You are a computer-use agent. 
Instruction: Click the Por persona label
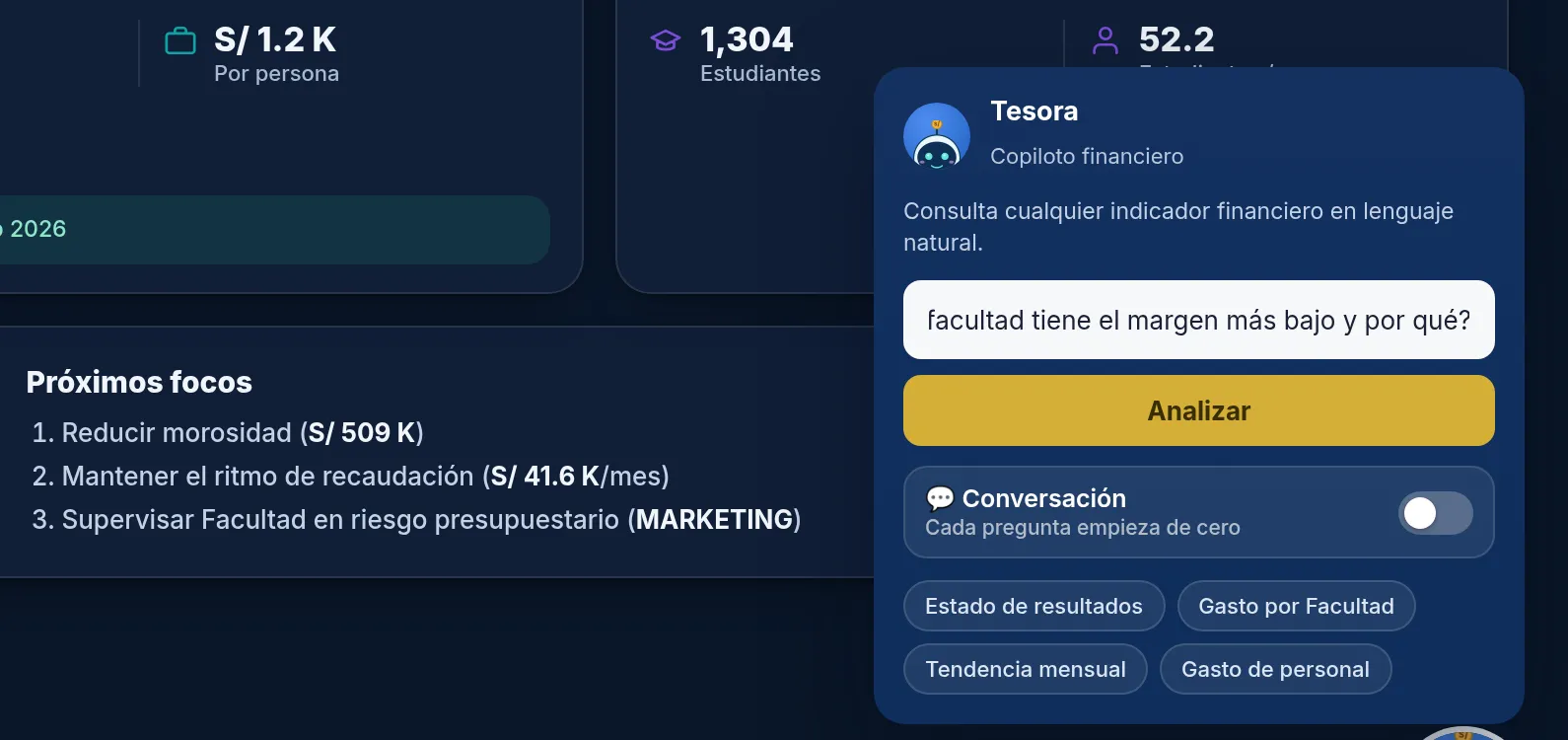[x=276, y=73]
